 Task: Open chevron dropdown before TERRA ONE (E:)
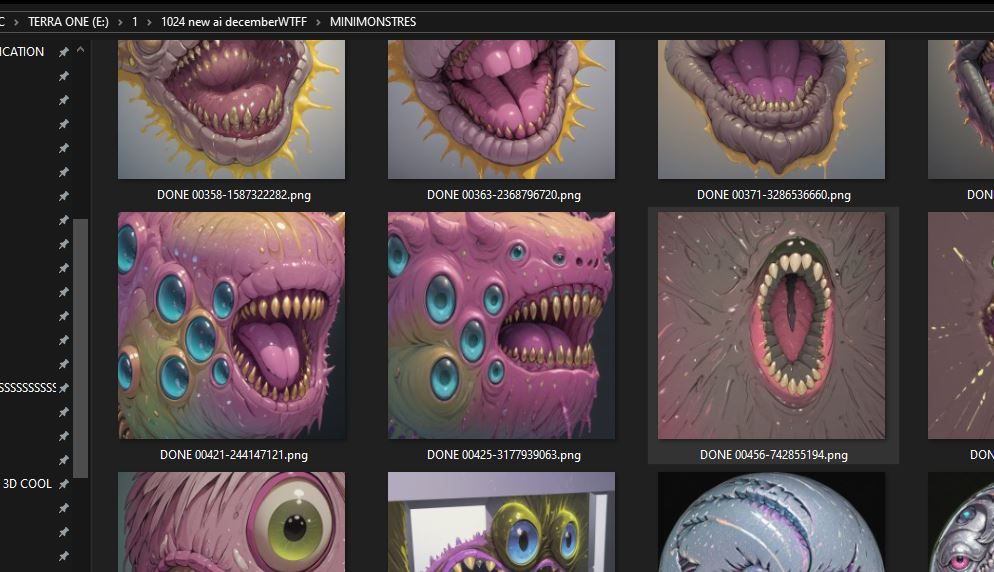[16, 22]
